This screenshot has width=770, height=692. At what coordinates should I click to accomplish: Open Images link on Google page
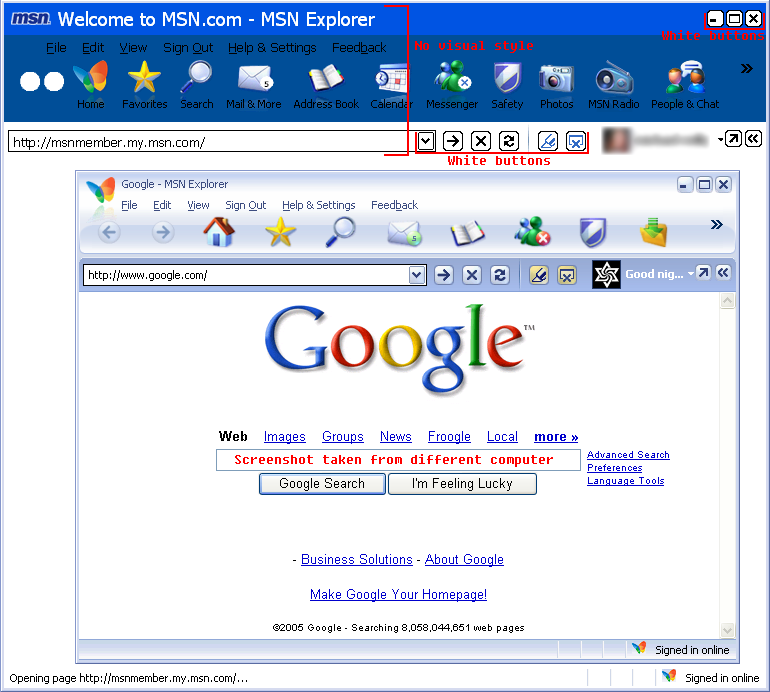(284, 436)
